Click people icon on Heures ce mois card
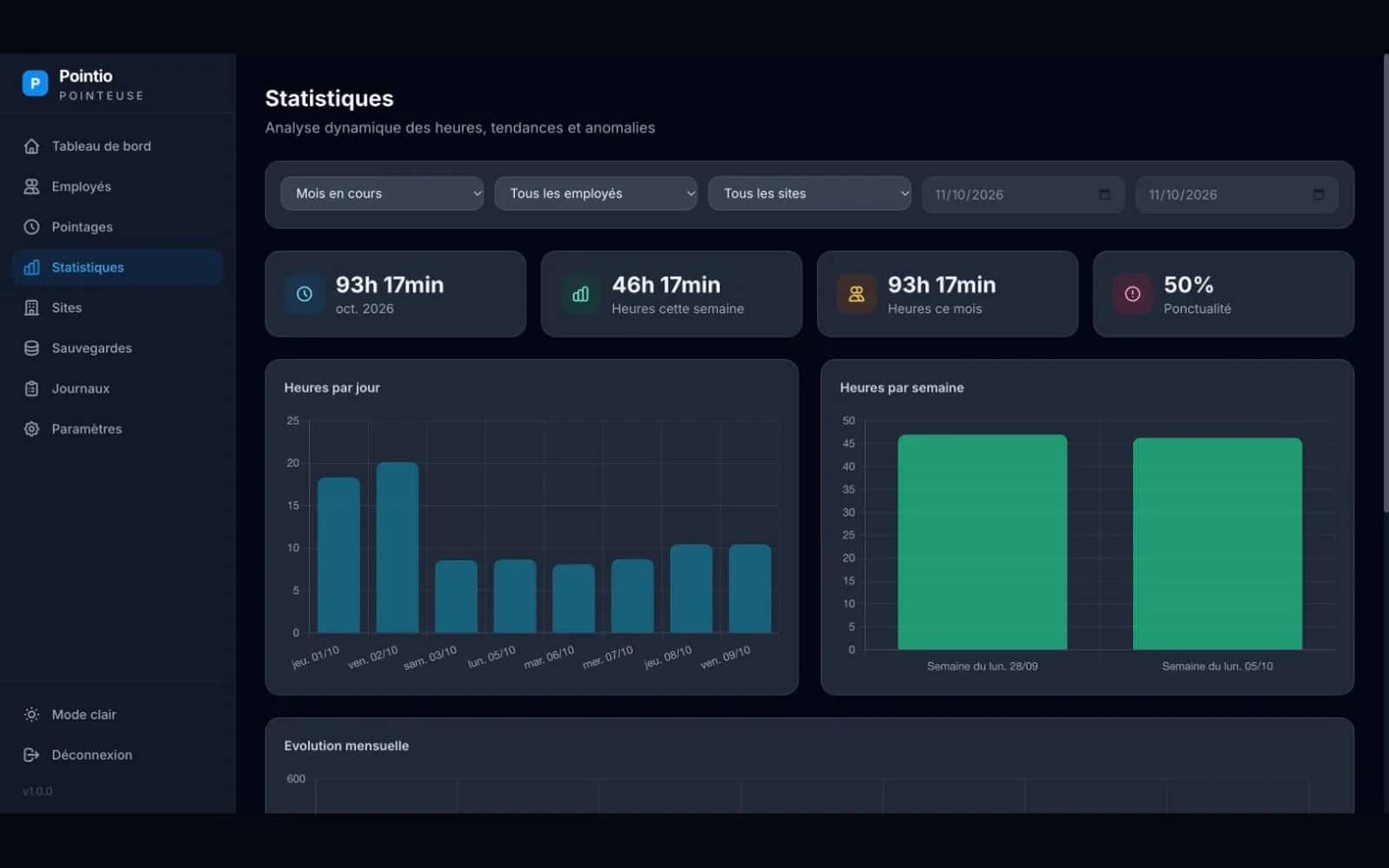The image size is (1389, 868). coord(856,294)
